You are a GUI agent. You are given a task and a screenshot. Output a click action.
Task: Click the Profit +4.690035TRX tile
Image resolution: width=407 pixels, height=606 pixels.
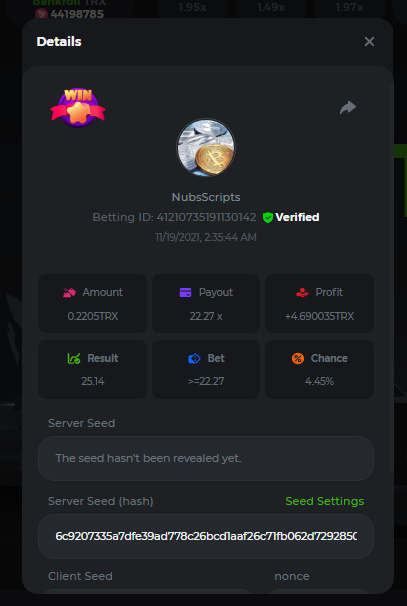(319, 304)
